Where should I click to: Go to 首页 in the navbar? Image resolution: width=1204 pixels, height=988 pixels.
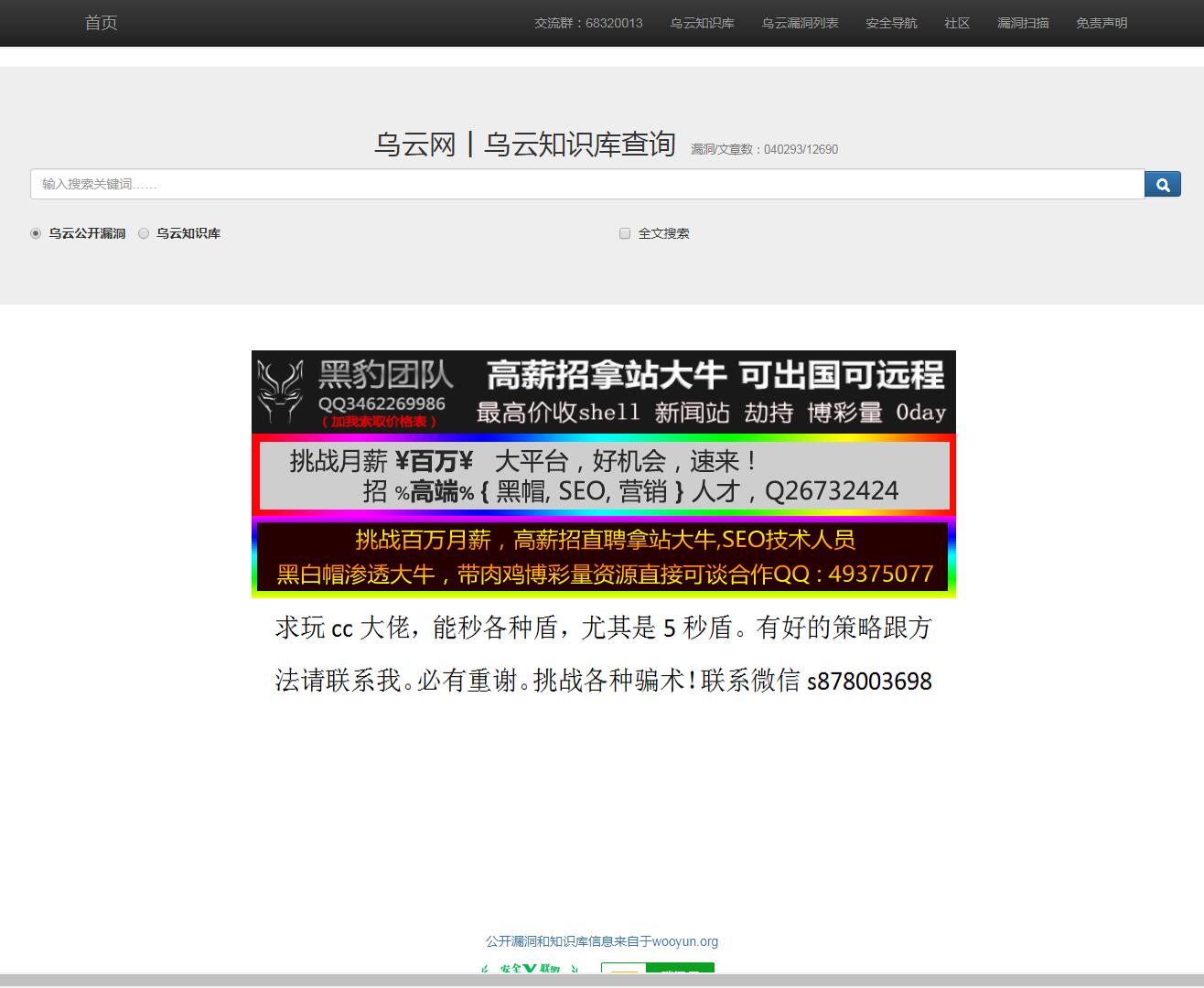point(101,23)
